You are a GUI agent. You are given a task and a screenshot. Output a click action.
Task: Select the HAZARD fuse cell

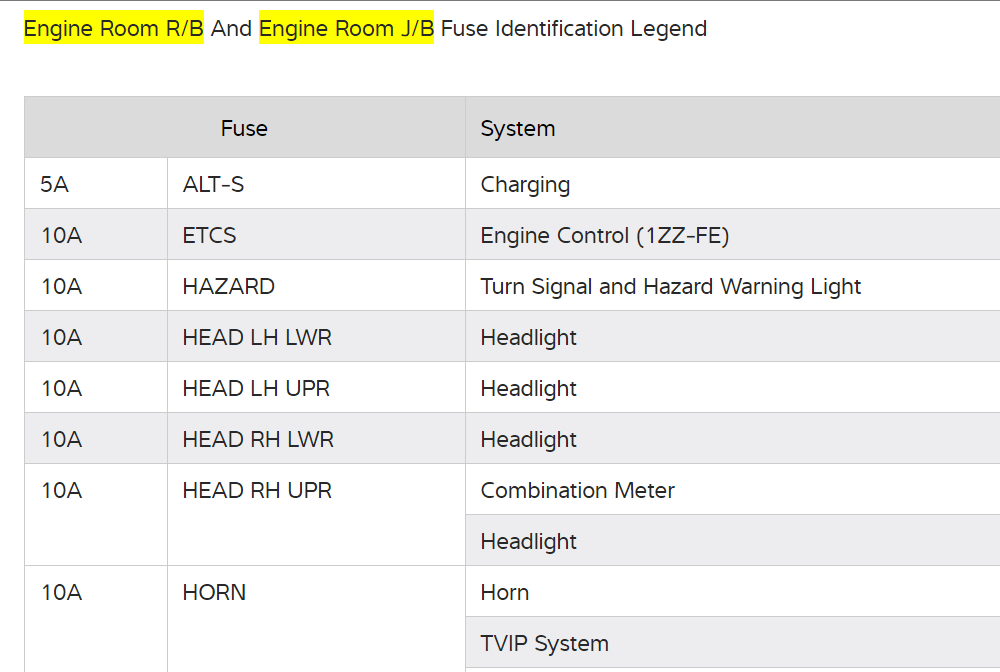[x=228, y=286]
